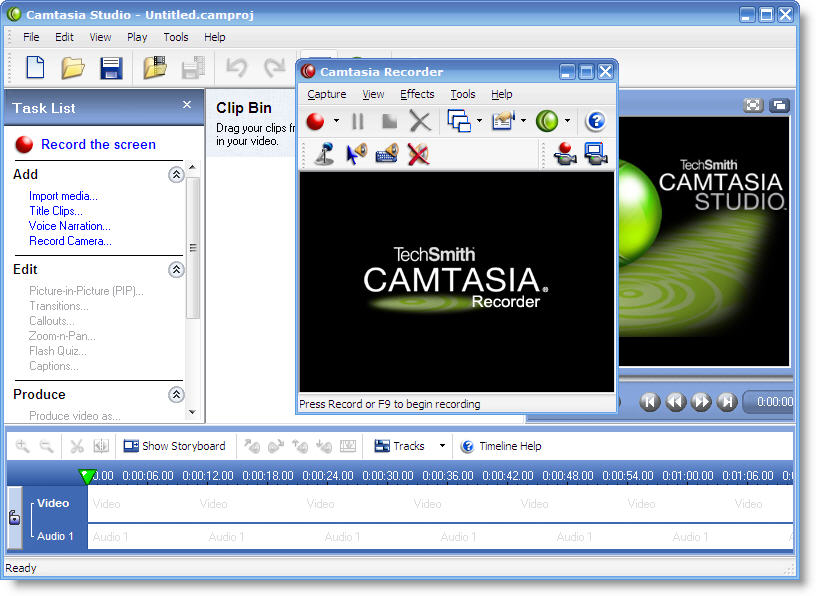Open dropdown beside green Camtasia icon in Recorder
816x596 pixels.
pos(567,121)
